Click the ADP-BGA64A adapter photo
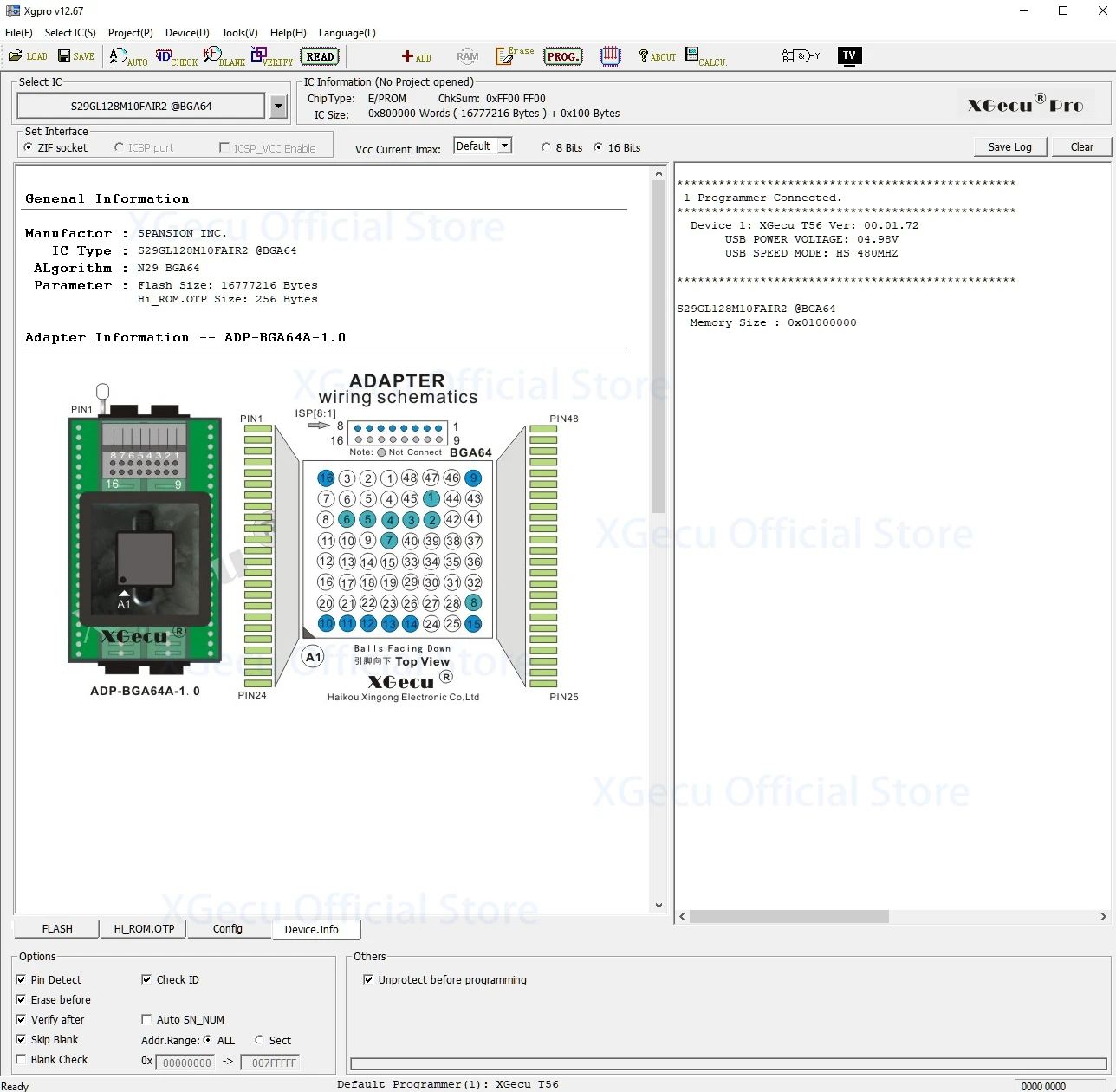 (x=145, y=528)
